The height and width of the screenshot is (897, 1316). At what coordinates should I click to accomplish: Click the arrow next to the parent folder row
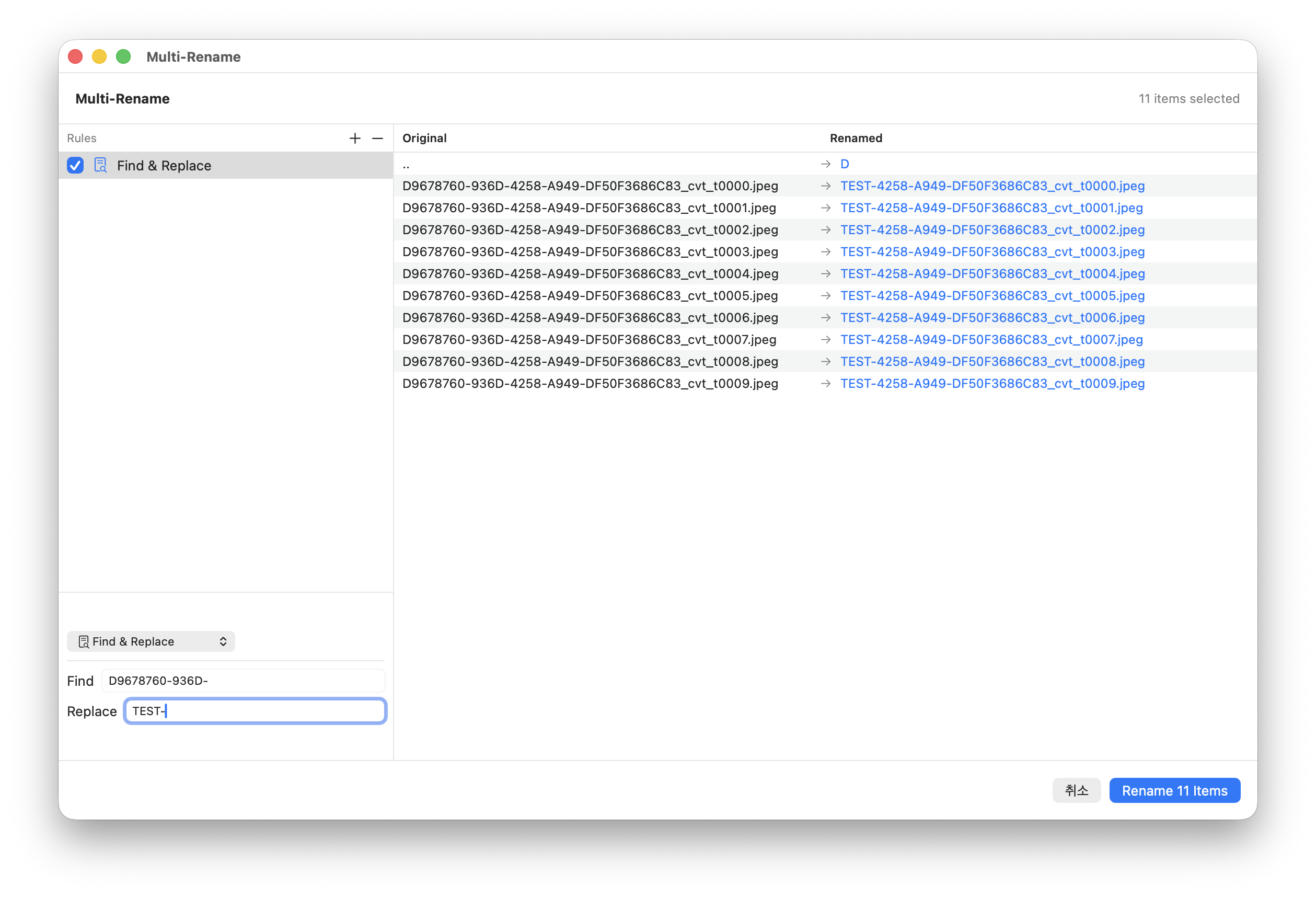(x=825, y=164)
